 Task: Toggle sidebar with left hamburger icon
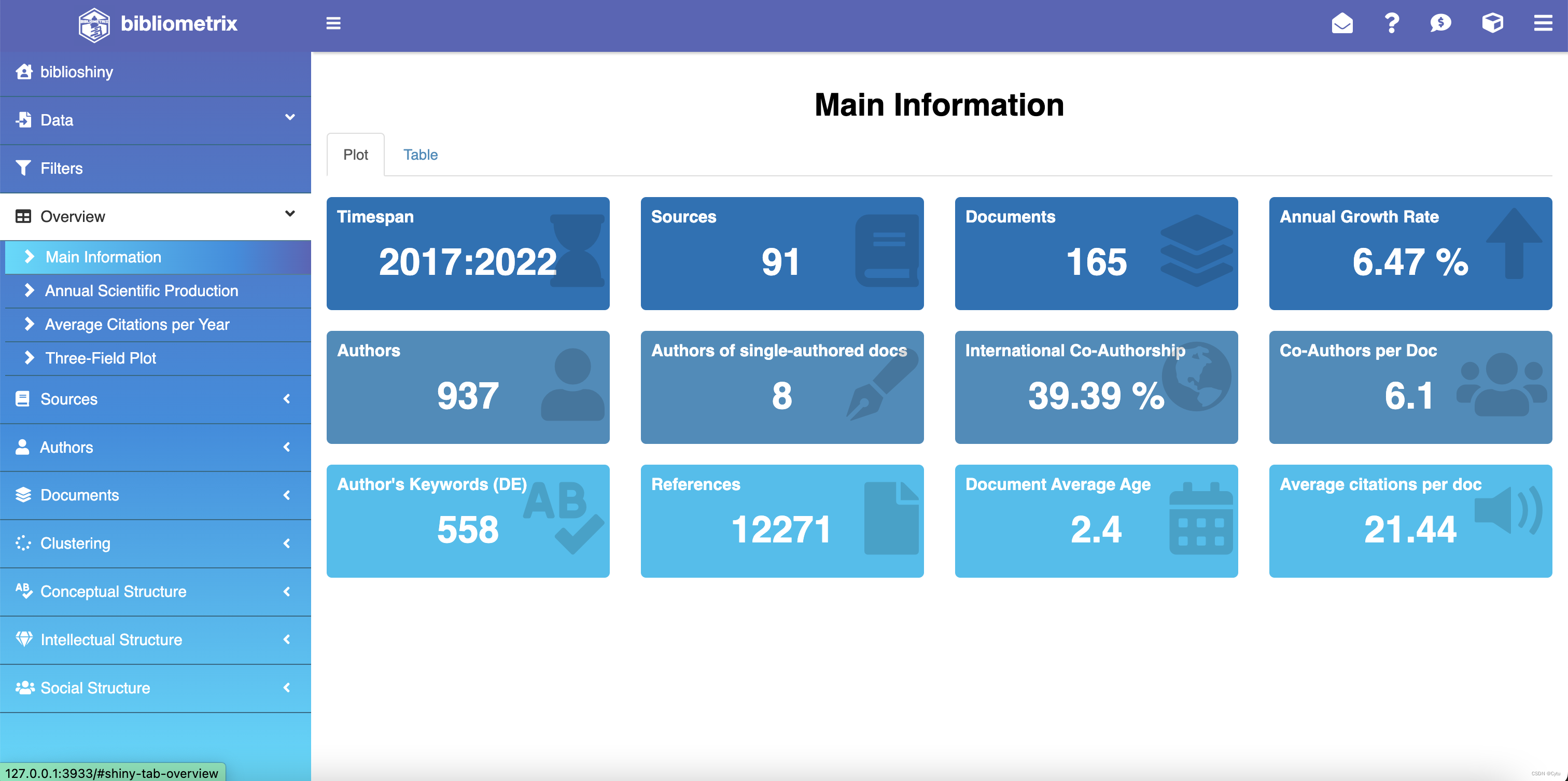tap(333, 23)
